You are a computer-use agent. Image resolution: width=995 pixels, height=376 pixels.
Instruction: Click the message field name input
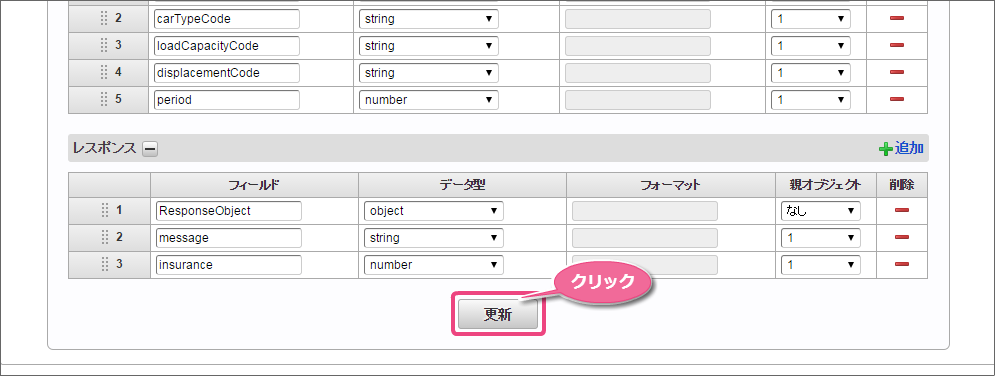(x=228, y=238)
